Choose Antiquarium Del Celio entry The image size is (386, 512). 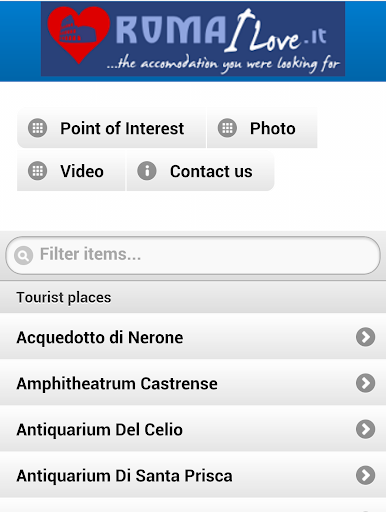[193, 429]
